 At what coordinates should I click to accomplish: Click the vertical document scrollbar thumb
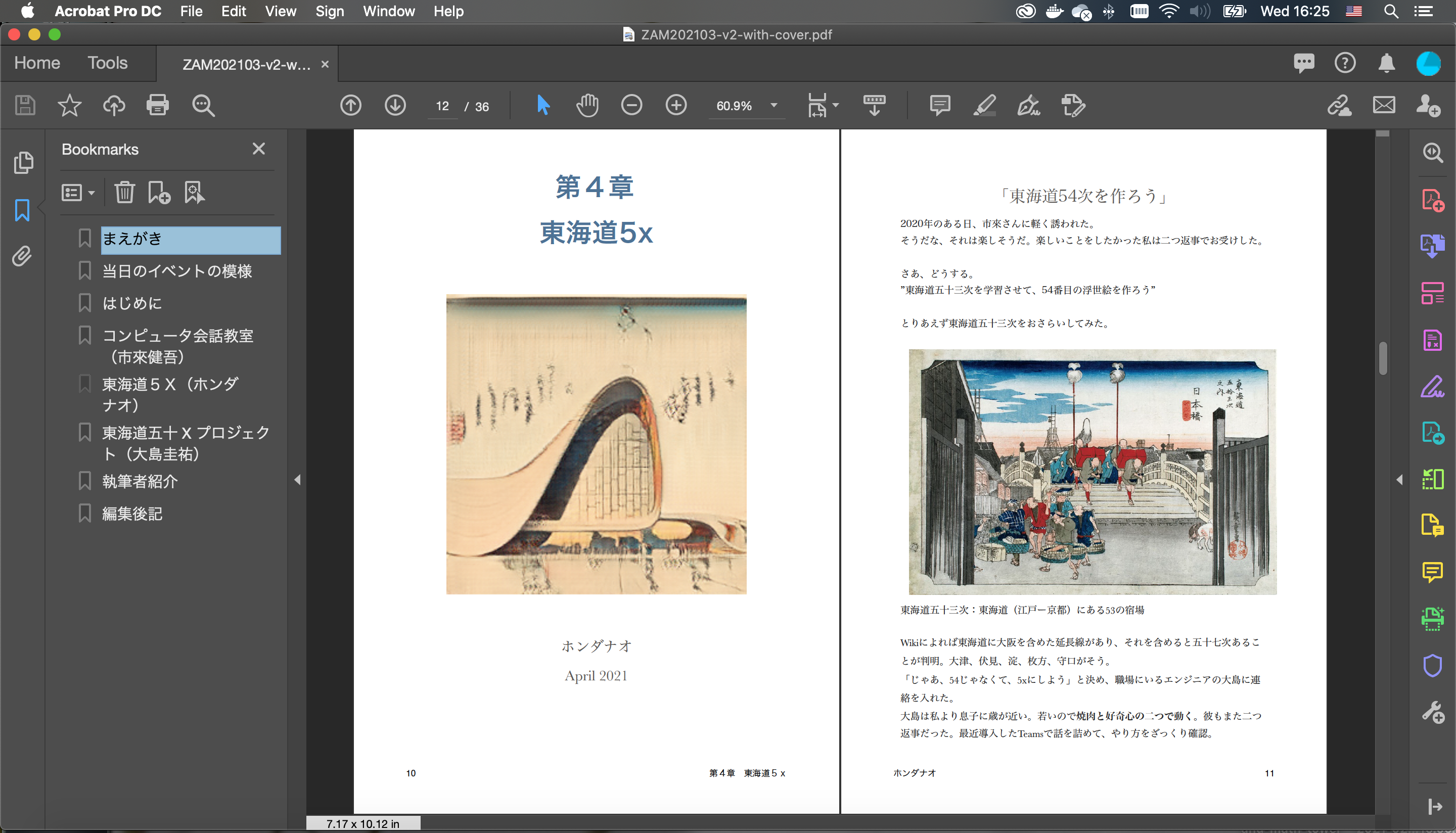click(1383, 358)
